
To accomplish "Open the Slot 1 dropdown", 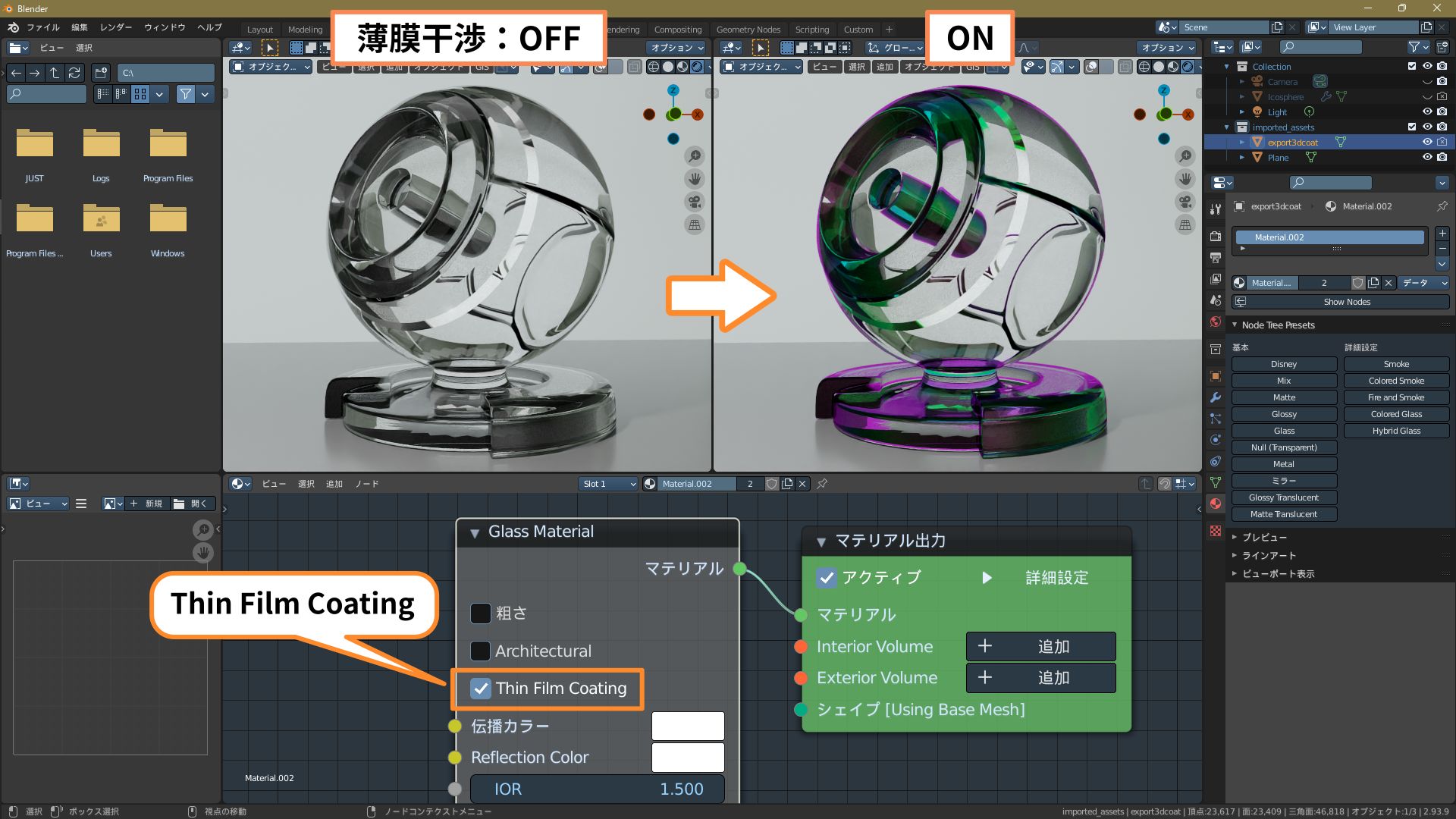I will 609,484.
